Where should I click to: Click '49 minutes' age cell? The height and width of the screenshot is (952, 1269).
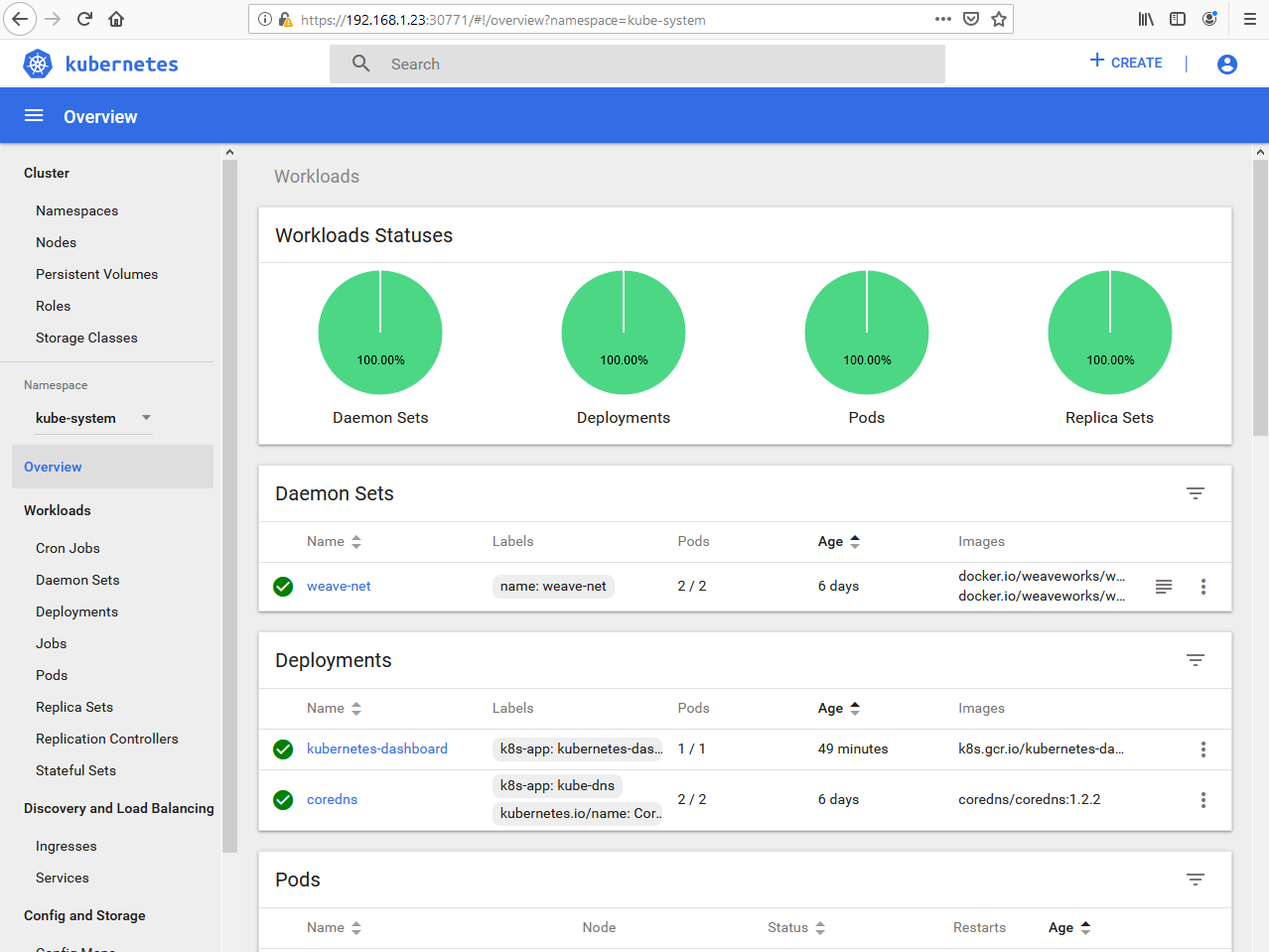(x=853, y=749)
